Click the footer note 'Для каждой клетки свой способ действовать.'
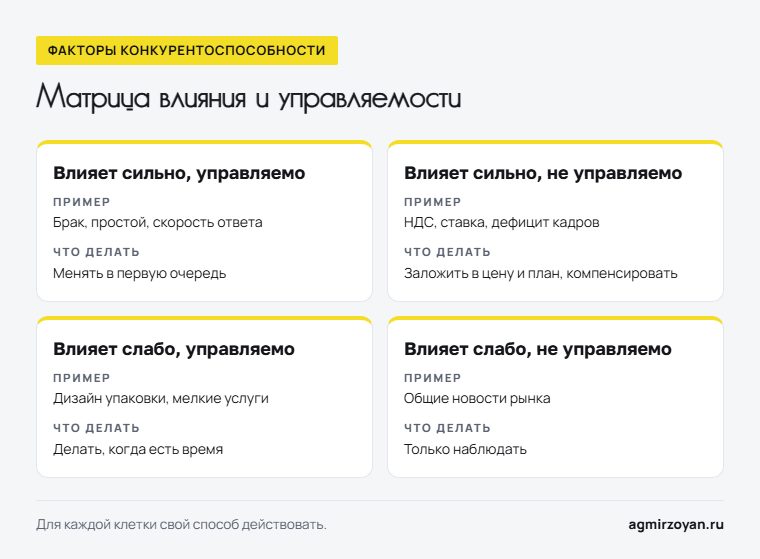The height and width of the screenshot is (559, 760). (181, 525)
